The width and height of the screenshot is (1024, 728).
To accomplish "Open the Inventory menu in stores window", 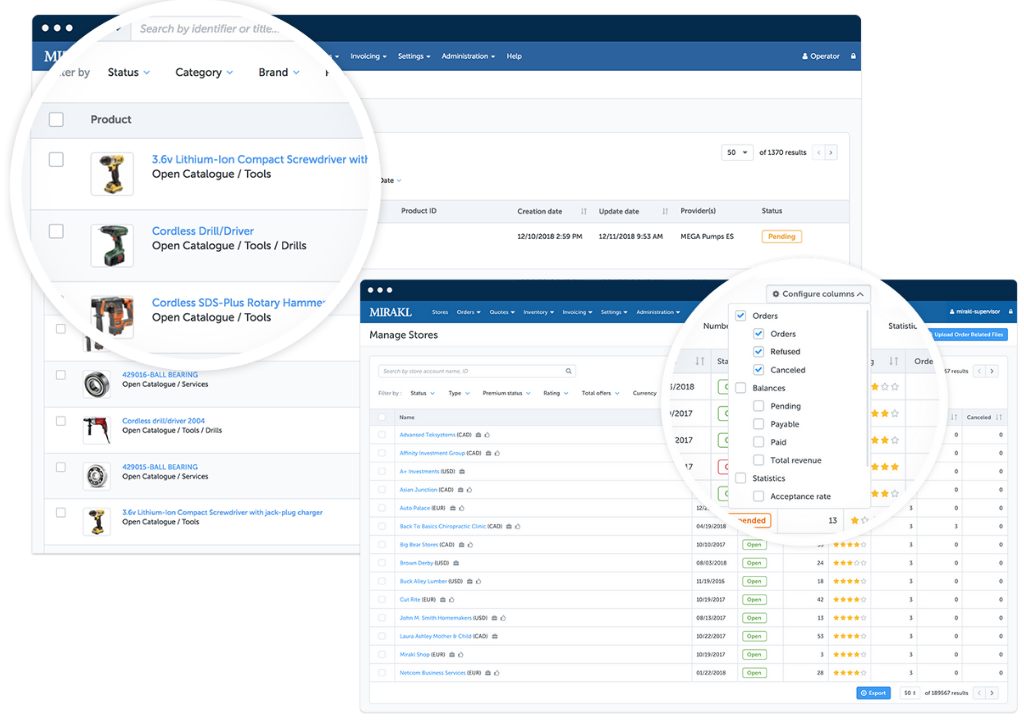I will (538, 312).
